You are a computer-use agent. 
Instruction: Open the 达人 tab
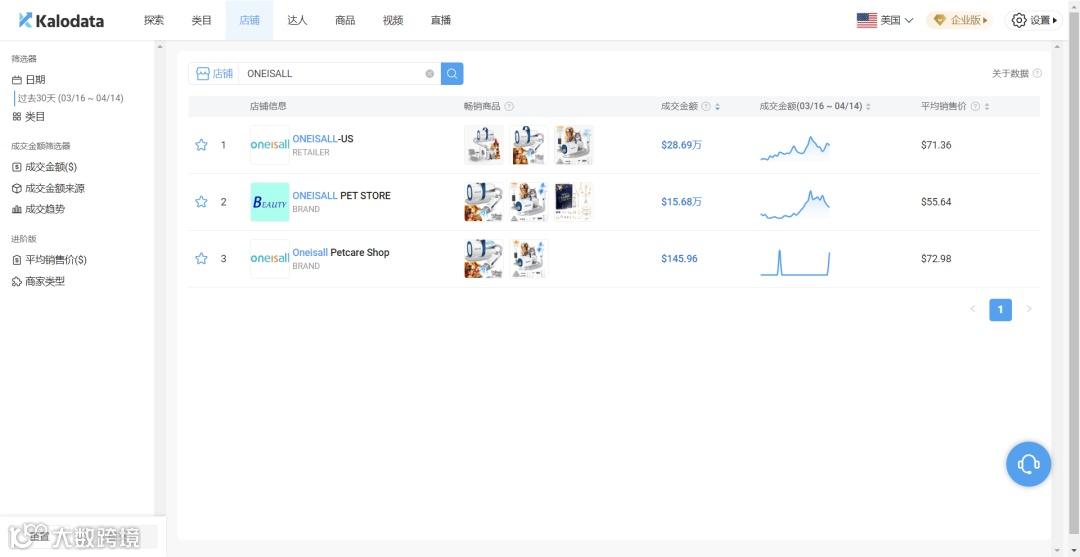(x=297, y=20)
